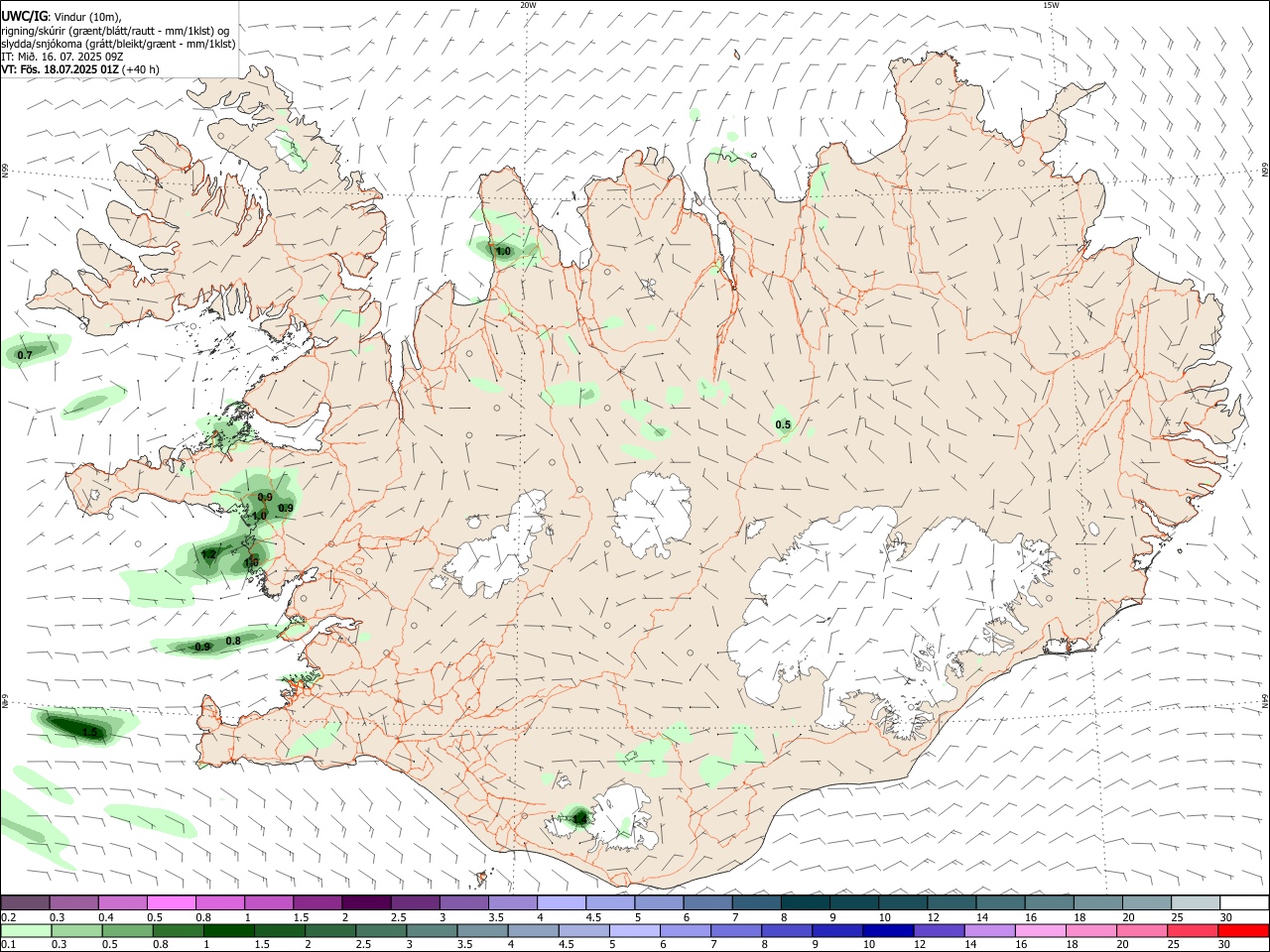This screenshot has width=1270, height=952.
Task: Select the green rain swatch between 0.5 and 0.8
Action: pyautogui.click(x=128, y=930)
